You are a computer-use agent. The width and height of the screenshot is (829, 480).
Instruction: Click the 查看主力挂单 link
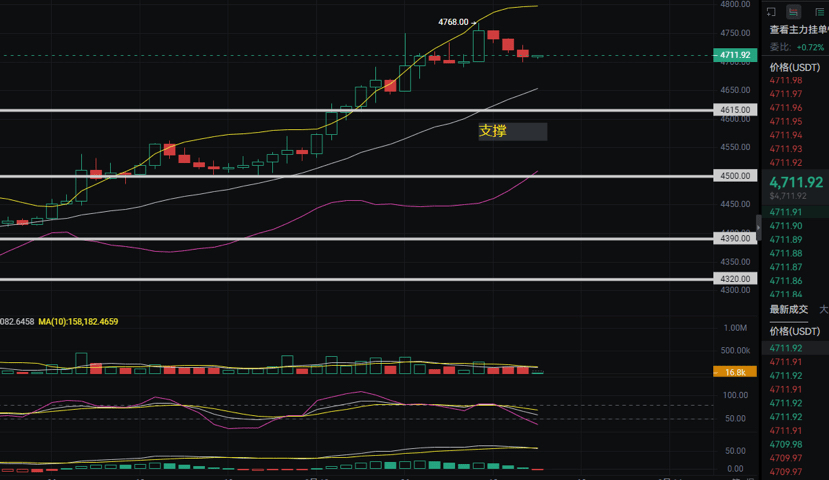(798, 29)
